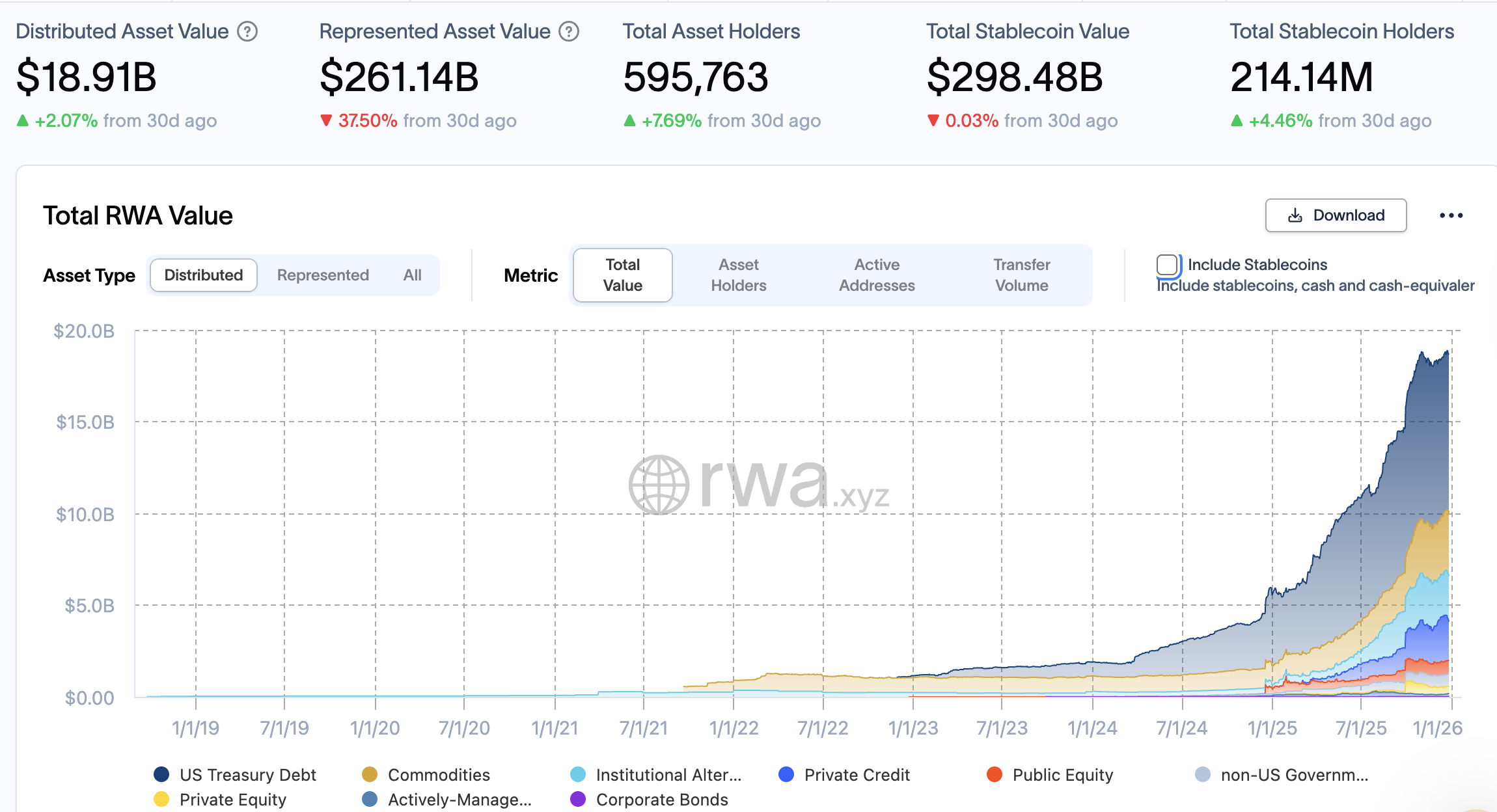Toggle Private Equity series in legend

point(232,799)
